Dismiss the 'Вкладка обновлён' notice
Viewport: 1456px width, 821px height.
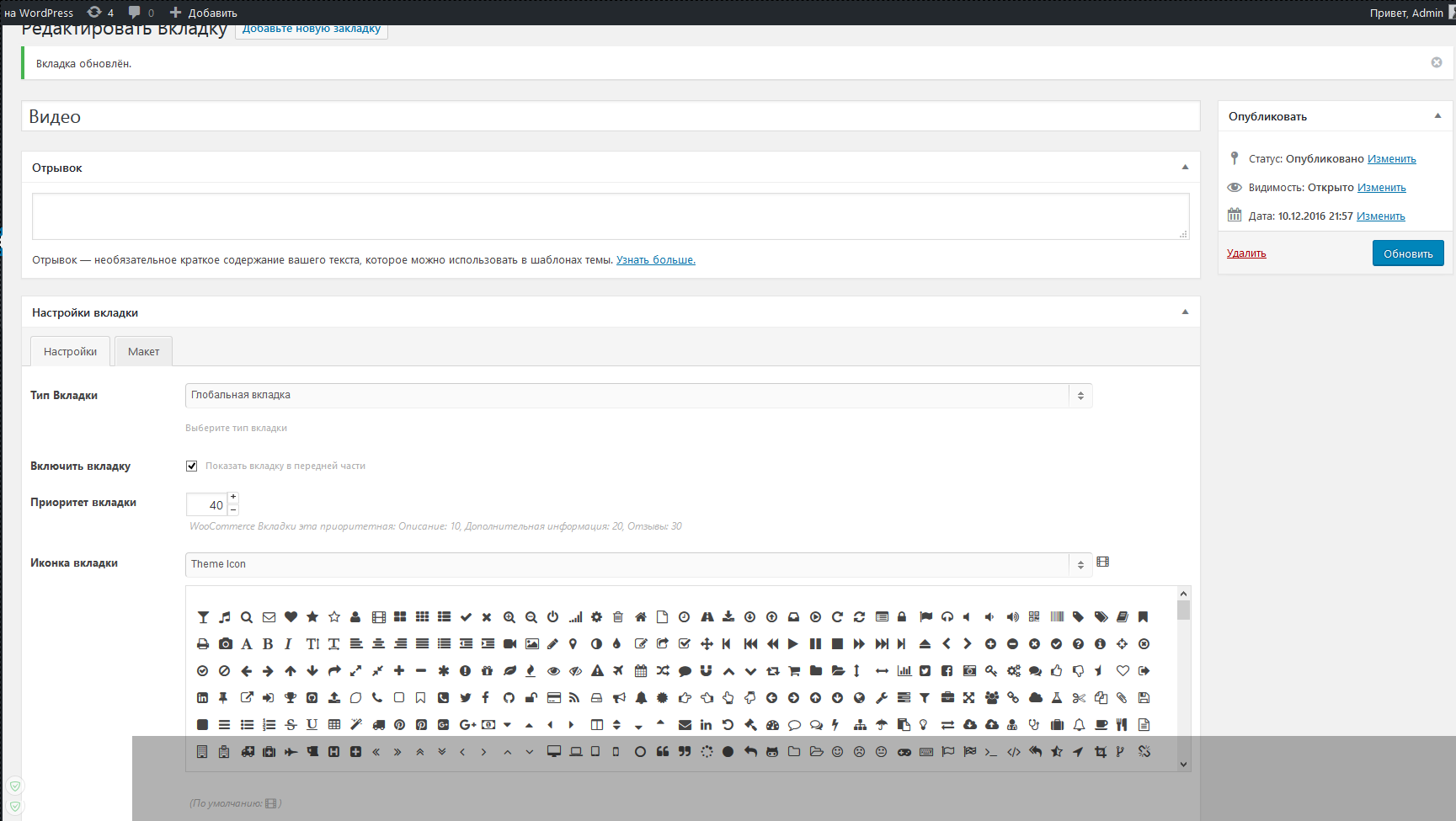[x=1437, y=62]
